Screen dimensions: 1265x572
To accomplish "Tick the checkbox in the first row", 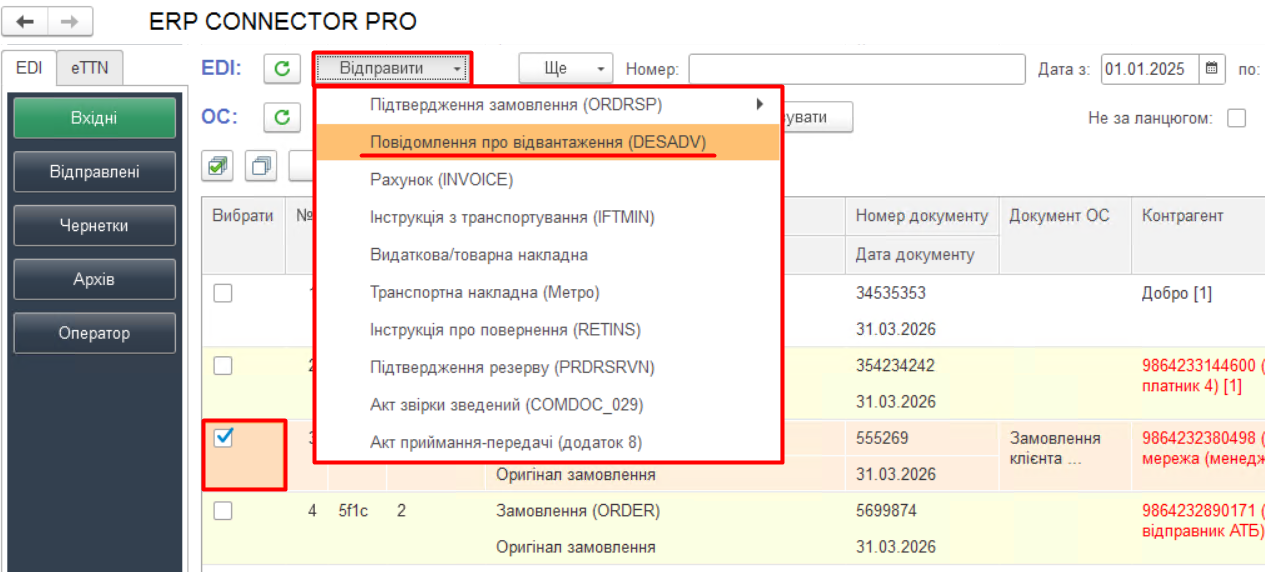I will [224, 293].
